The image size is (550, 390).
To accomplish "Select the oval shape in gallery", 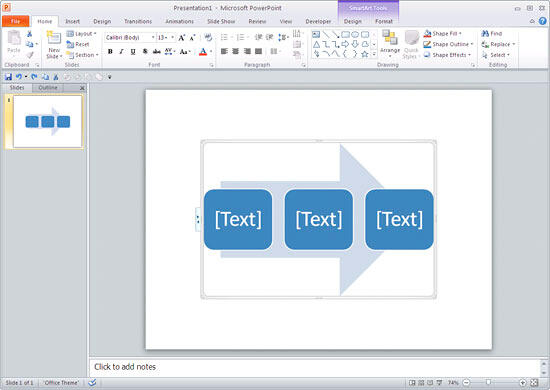I will coord(355,34).
